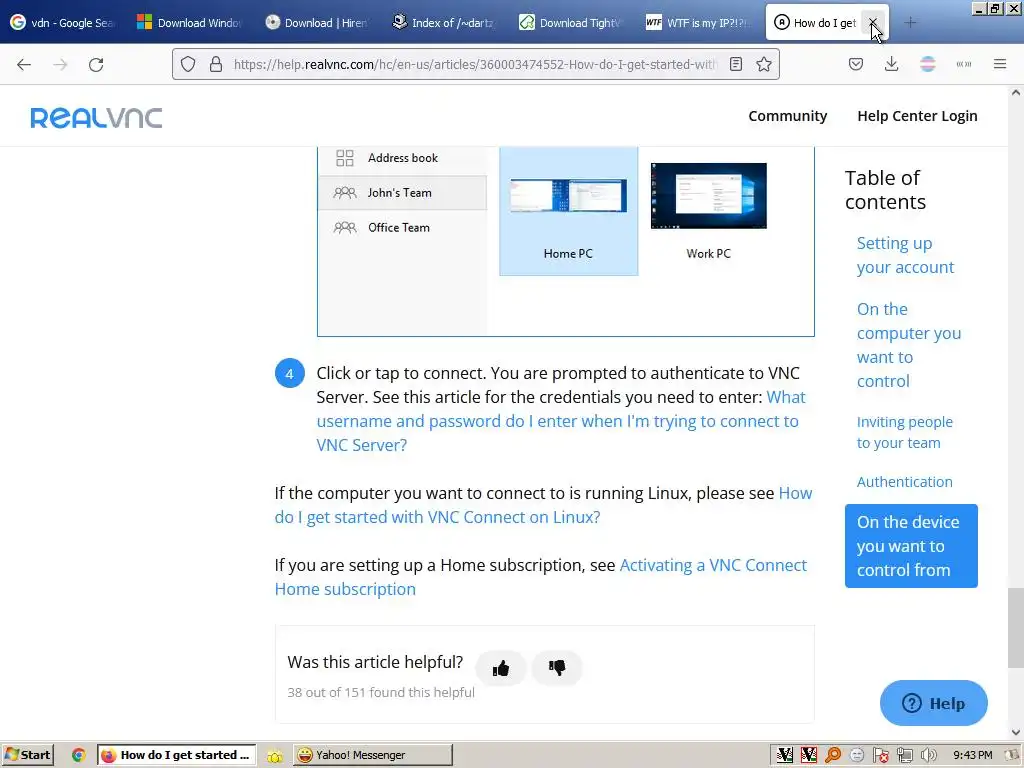The height and width of the screenshot is (768, 1024).
Task: Open the Windows Start menu
Action: pyautogui.click(x=27, y=755)
